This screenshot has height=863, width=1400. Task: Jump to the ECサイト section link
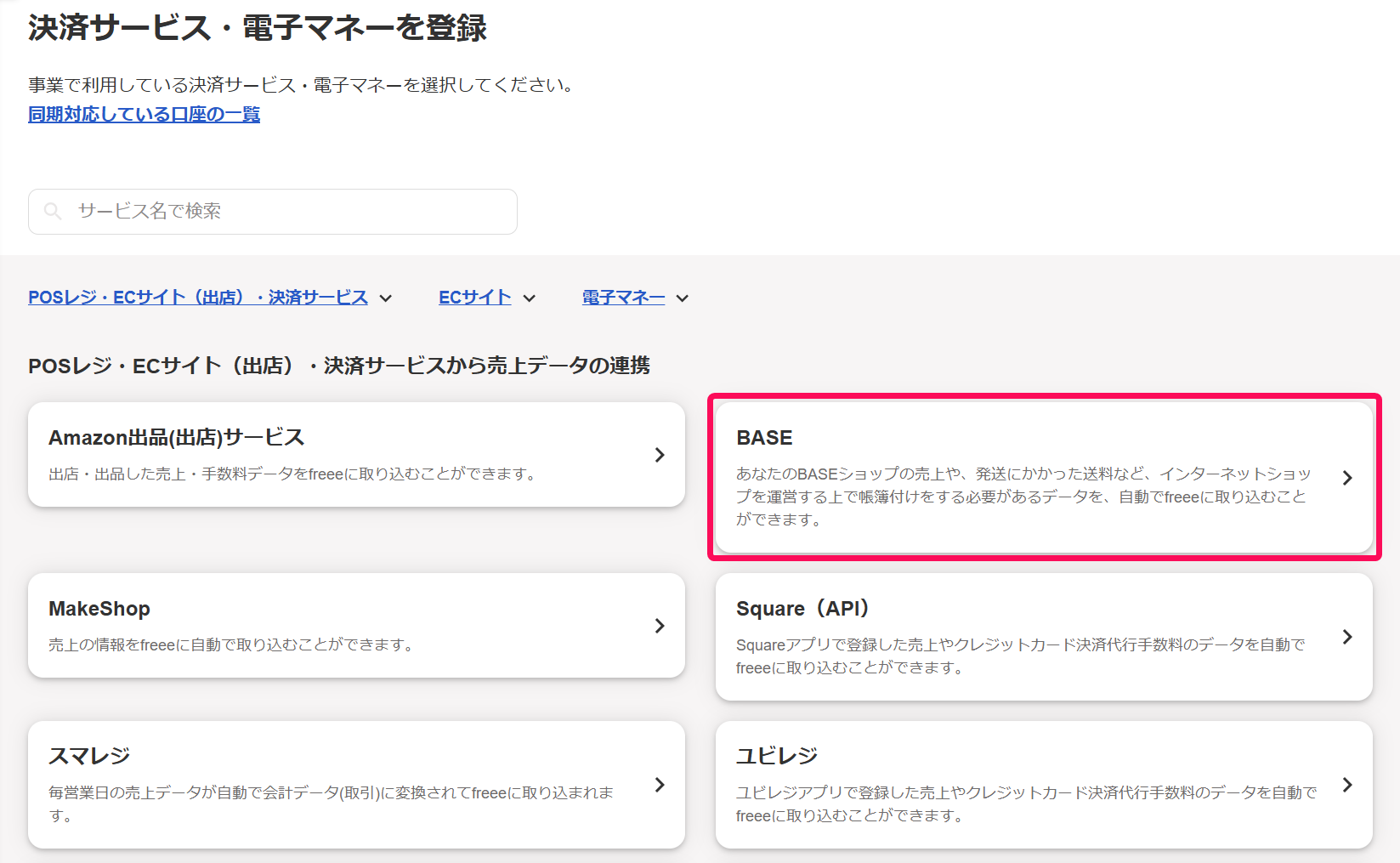[x=475, y=298]
